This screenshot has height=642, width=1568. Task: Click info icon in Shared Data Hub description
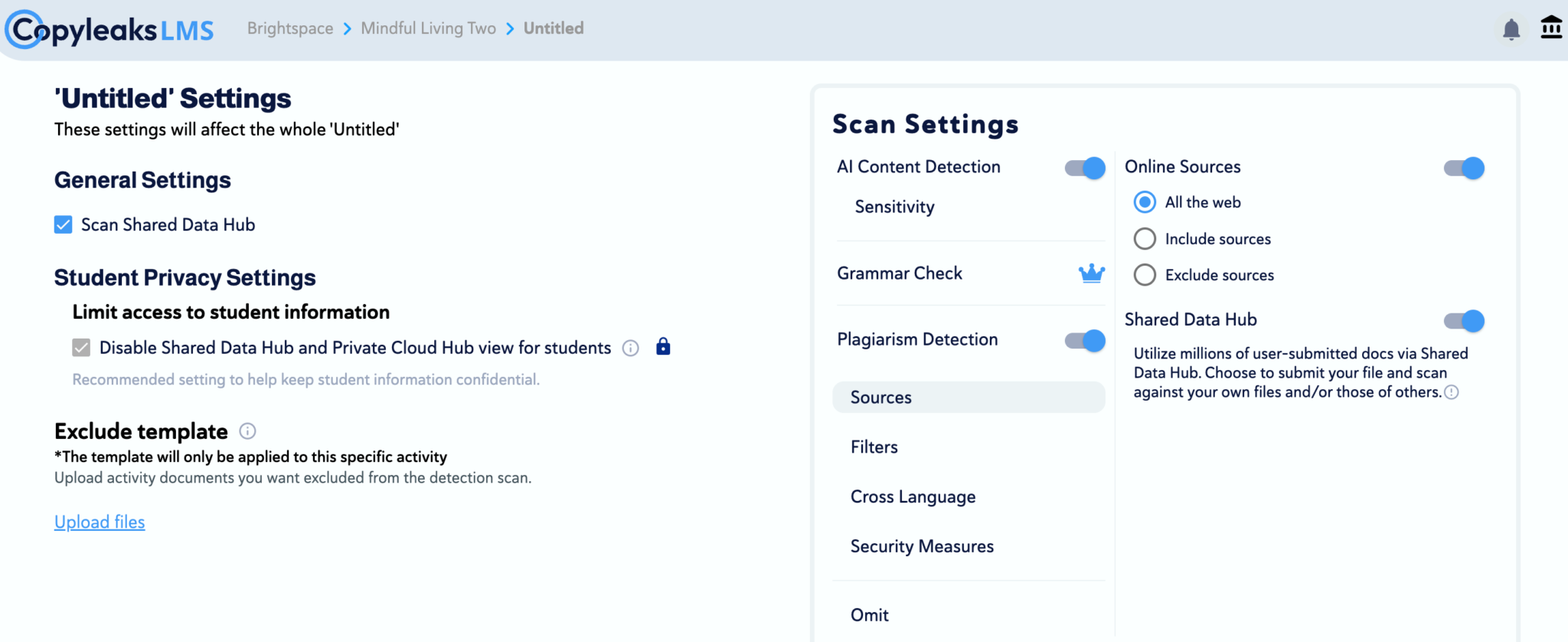1451,392
